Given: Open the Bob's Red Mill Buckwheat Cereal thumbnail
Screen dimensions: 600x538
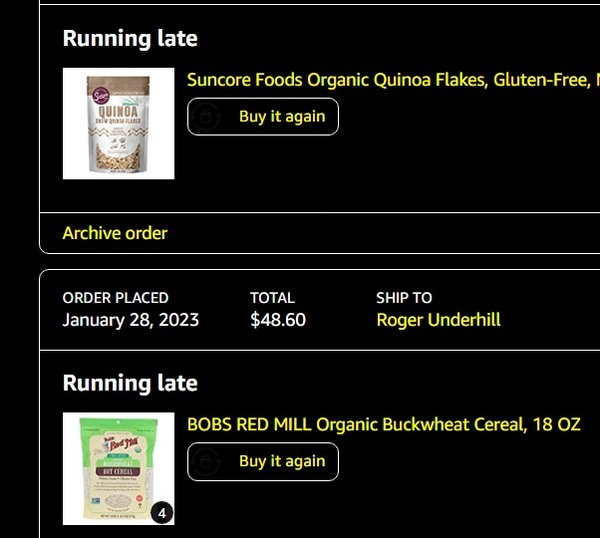Looking at the screenshot, I should click(118, 469).
